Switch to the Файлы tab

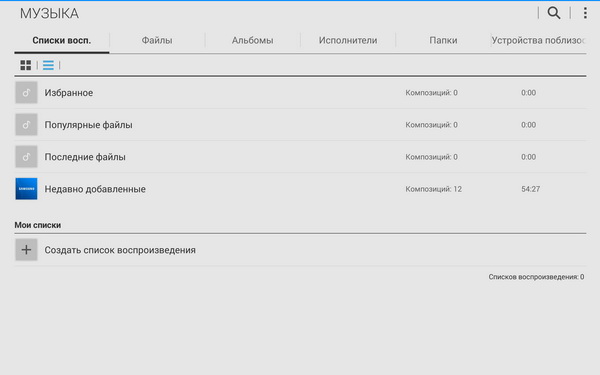157,41
